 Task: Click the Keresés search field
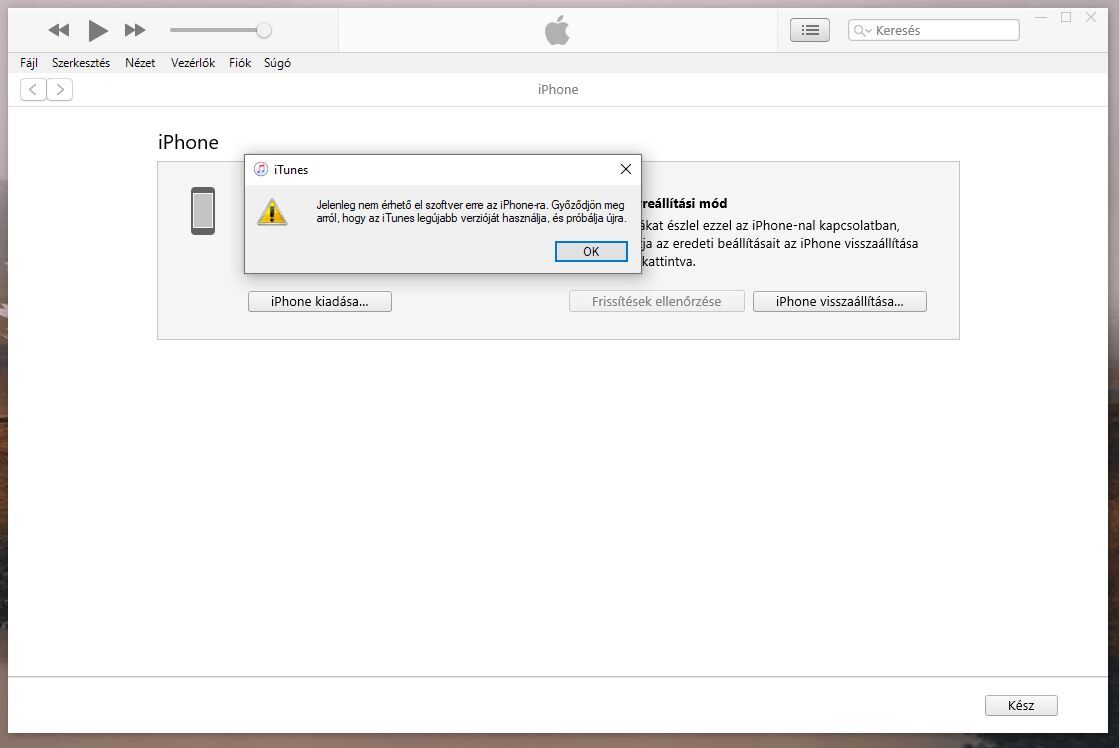(933, 30)
